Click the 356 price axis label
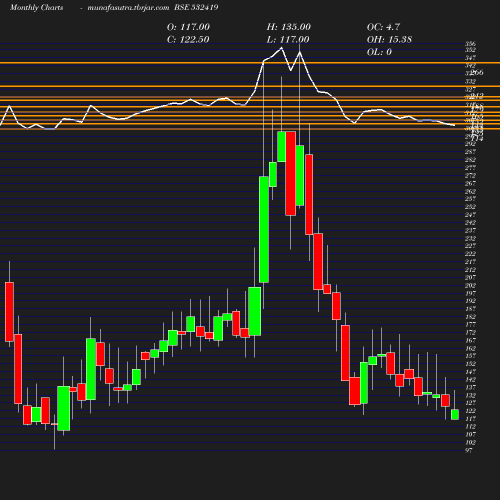The height and width of the screenshot is (500, 500). [x=470, y=44]
